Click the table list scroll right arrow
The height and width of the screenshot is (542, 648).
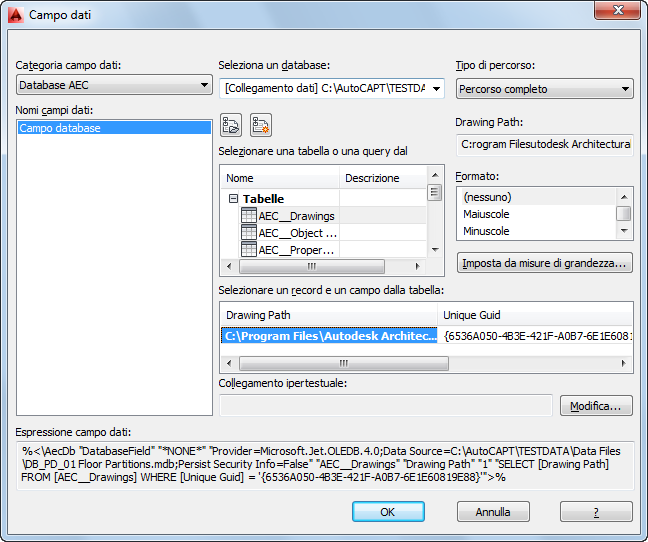click(x=418, y=266)
